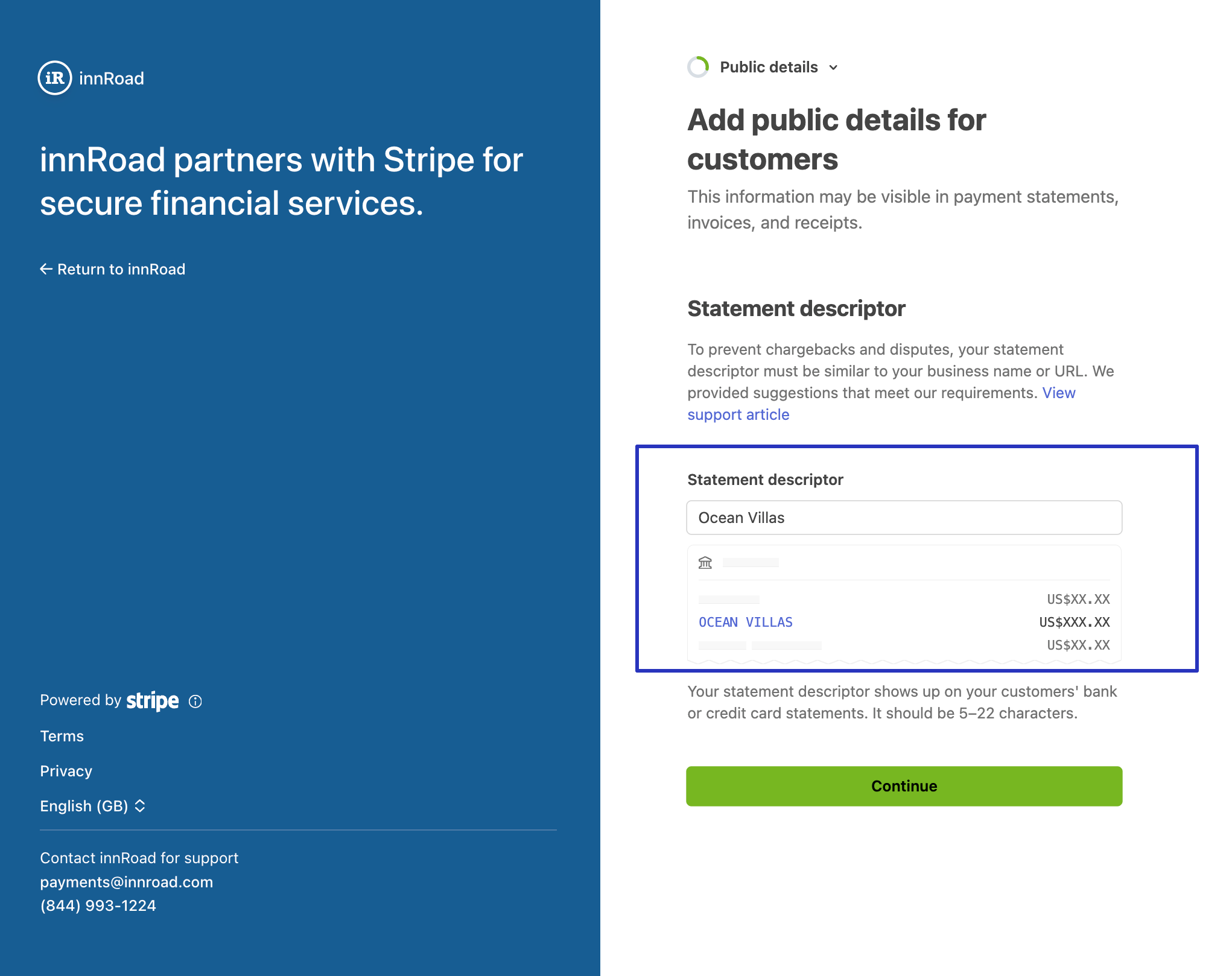1232x976 pixels.
Task: Expand the Public details chevron
Action: tap(833, 68)
